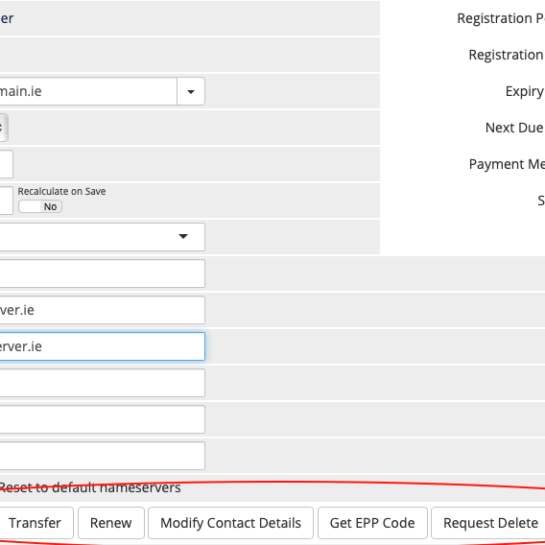Click empty field just above Reset to default nameservers

102,456
